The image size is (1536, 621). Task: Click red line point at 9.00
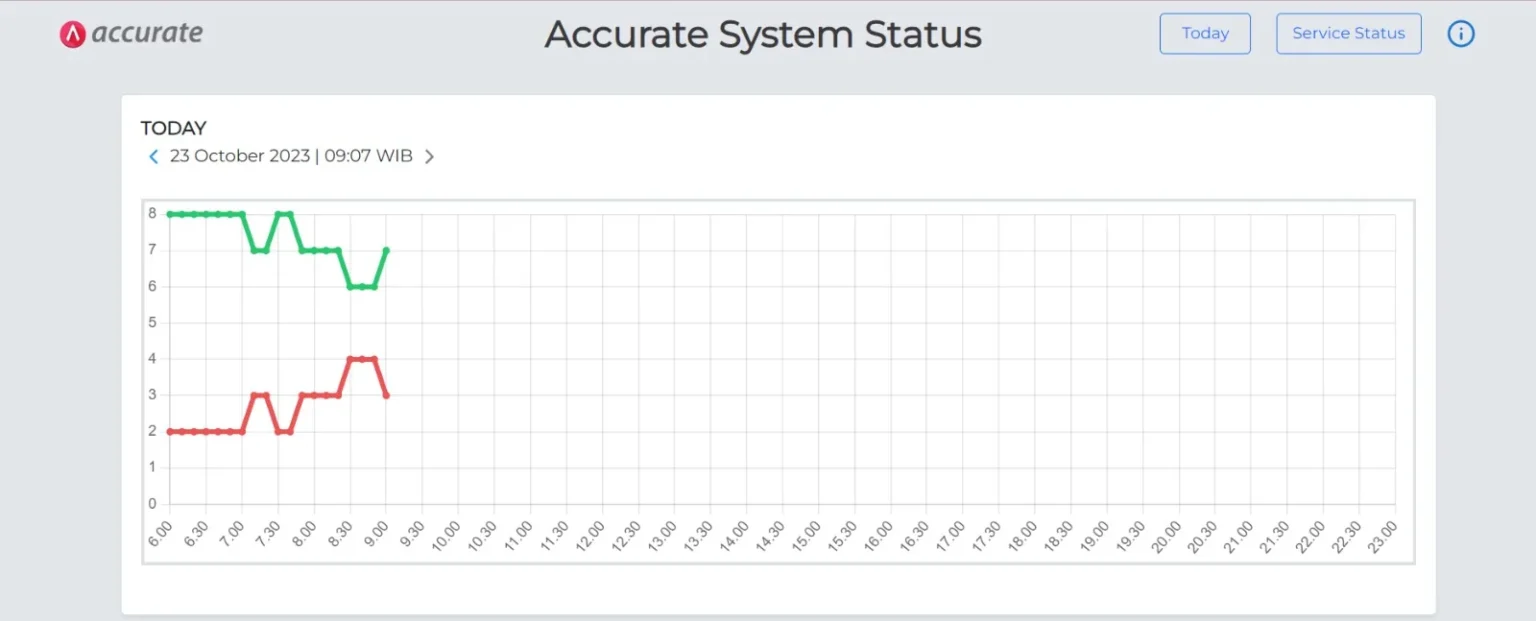386,395
